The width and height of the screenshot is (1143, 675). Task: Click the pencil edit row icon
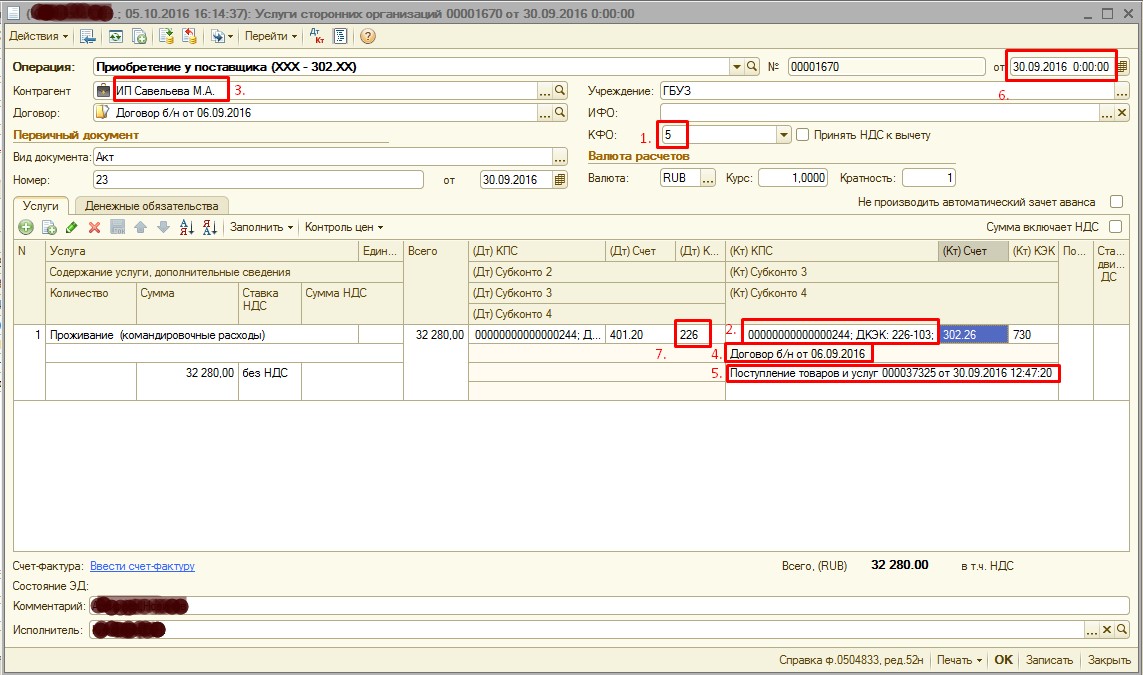pyautogui.click(x=71, y=227)
